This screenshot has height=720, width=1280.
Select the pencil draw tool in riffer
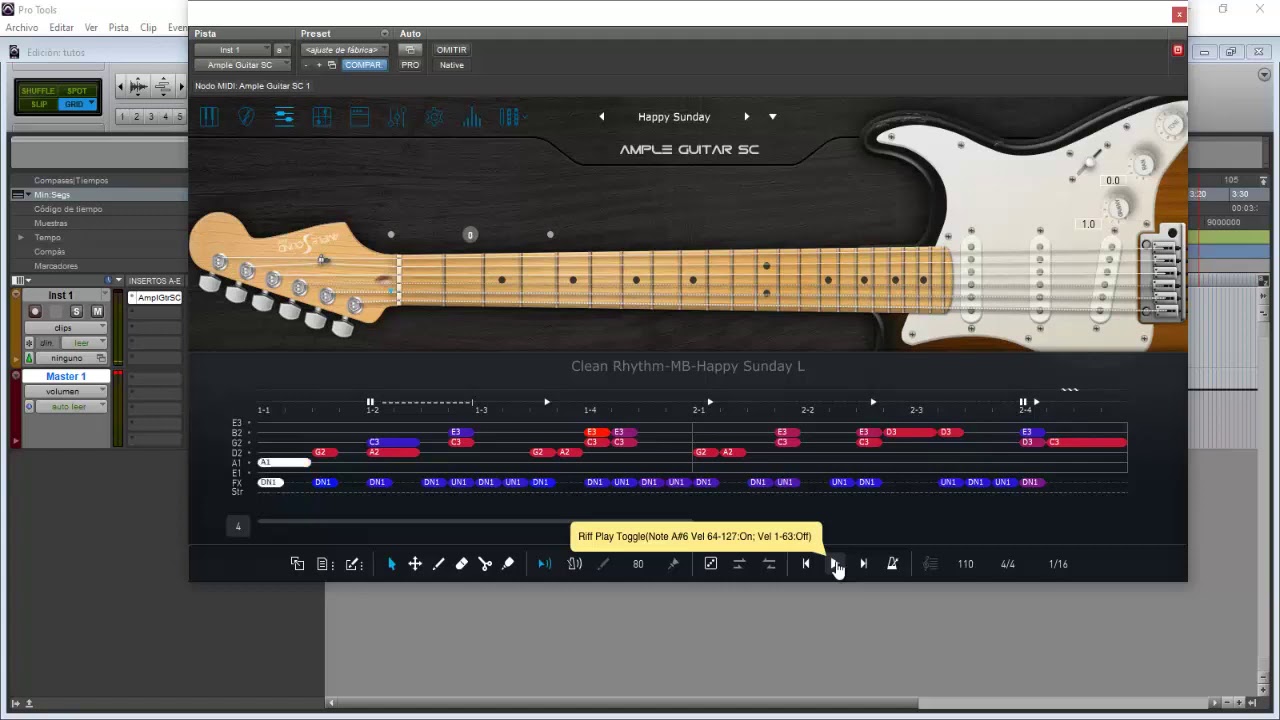[438, 564]
